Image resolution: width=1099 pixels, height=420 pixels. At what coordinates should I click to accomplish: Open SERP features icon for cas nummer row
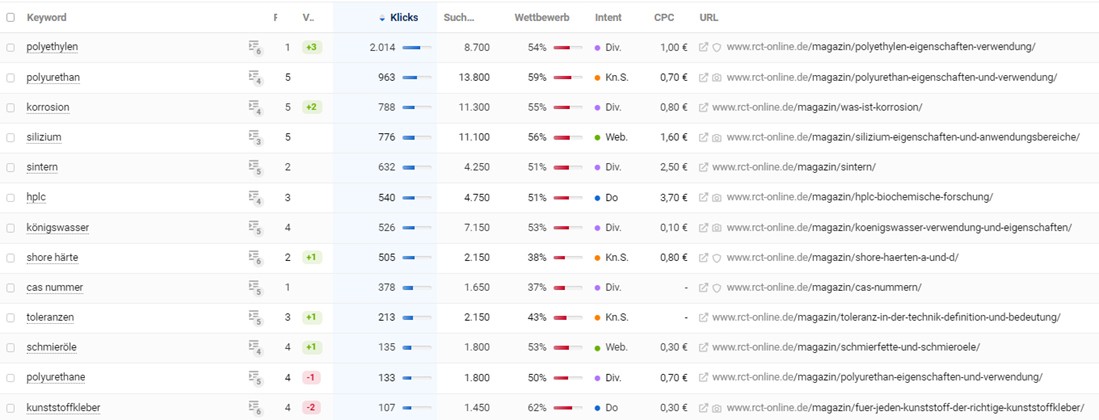point(255,288)
